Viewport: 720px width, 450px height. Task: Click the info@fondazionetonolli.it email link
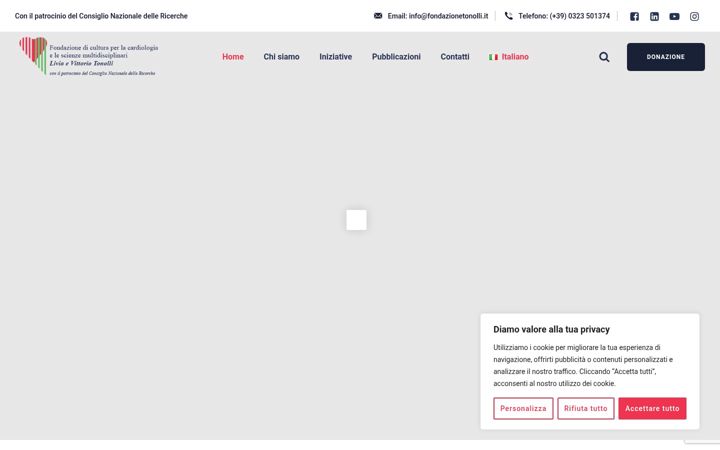[438, 16]
